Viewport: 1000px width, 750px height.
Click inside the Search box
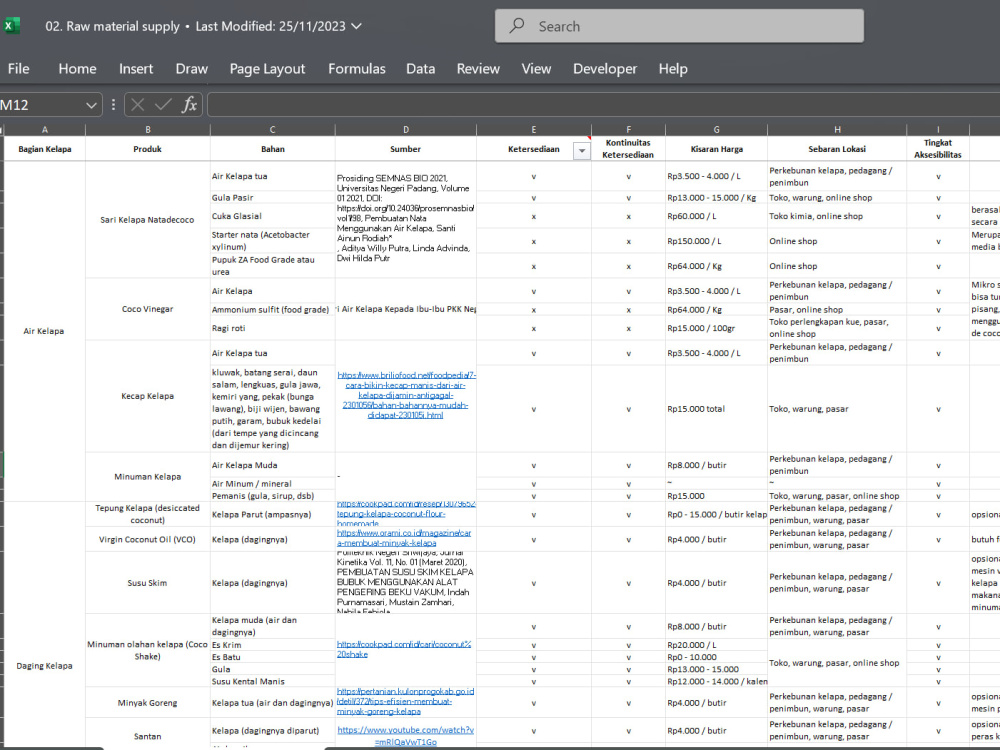point(679,26)
